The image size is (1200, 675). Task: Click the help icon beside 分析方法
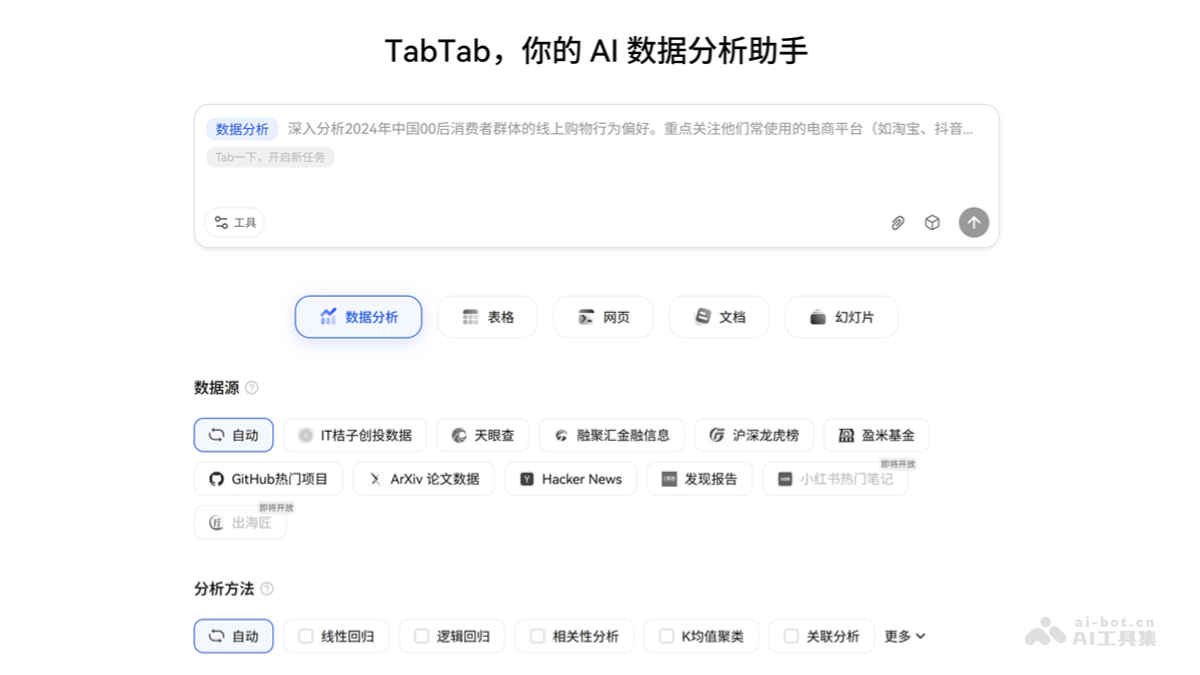(x=266, y=589)
